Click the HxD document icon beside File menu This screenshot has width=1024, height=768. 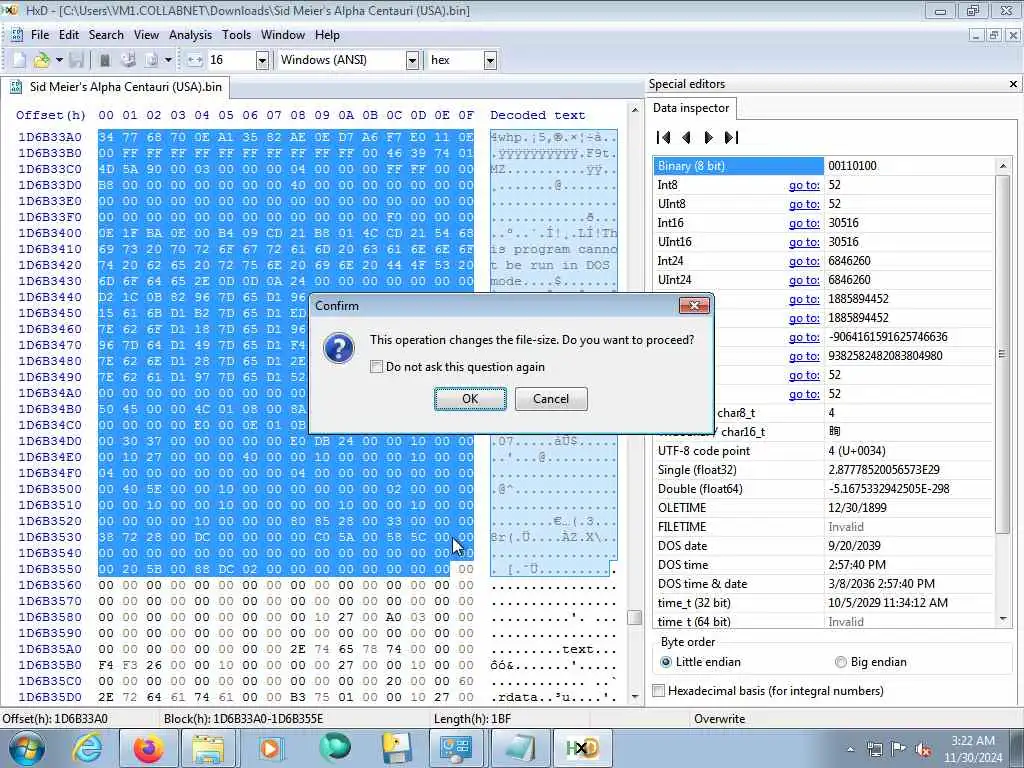(16, 35)
